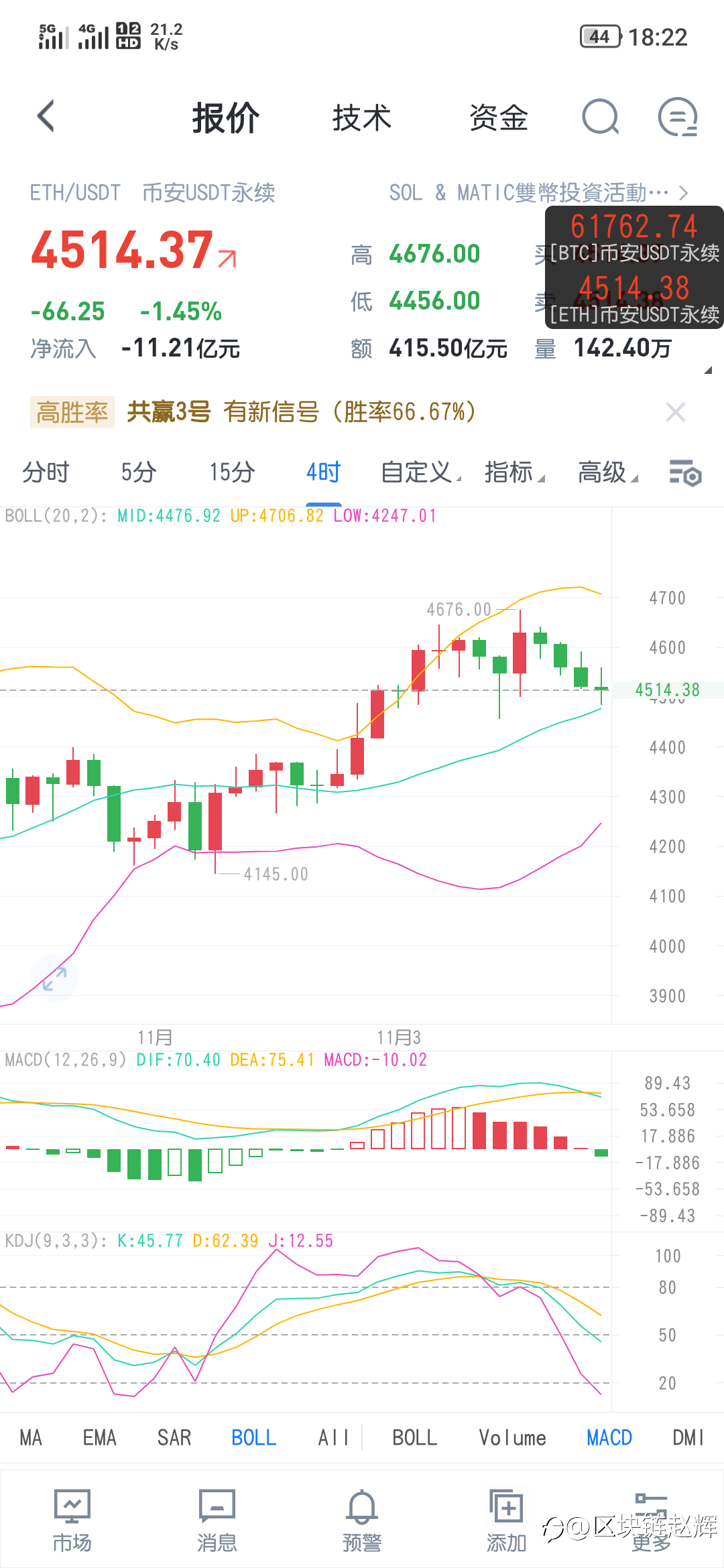Expand the 自定义 timeframe dropdown
Screen dimensions: 724x1568
tap(421, 472)
